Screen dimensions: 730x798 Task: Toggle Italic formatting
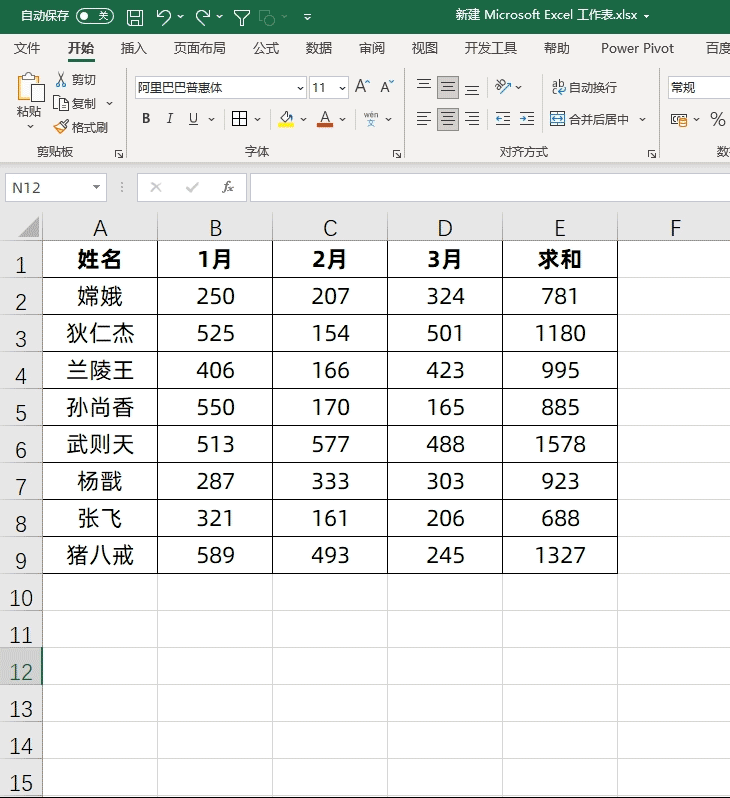point(170,119)
